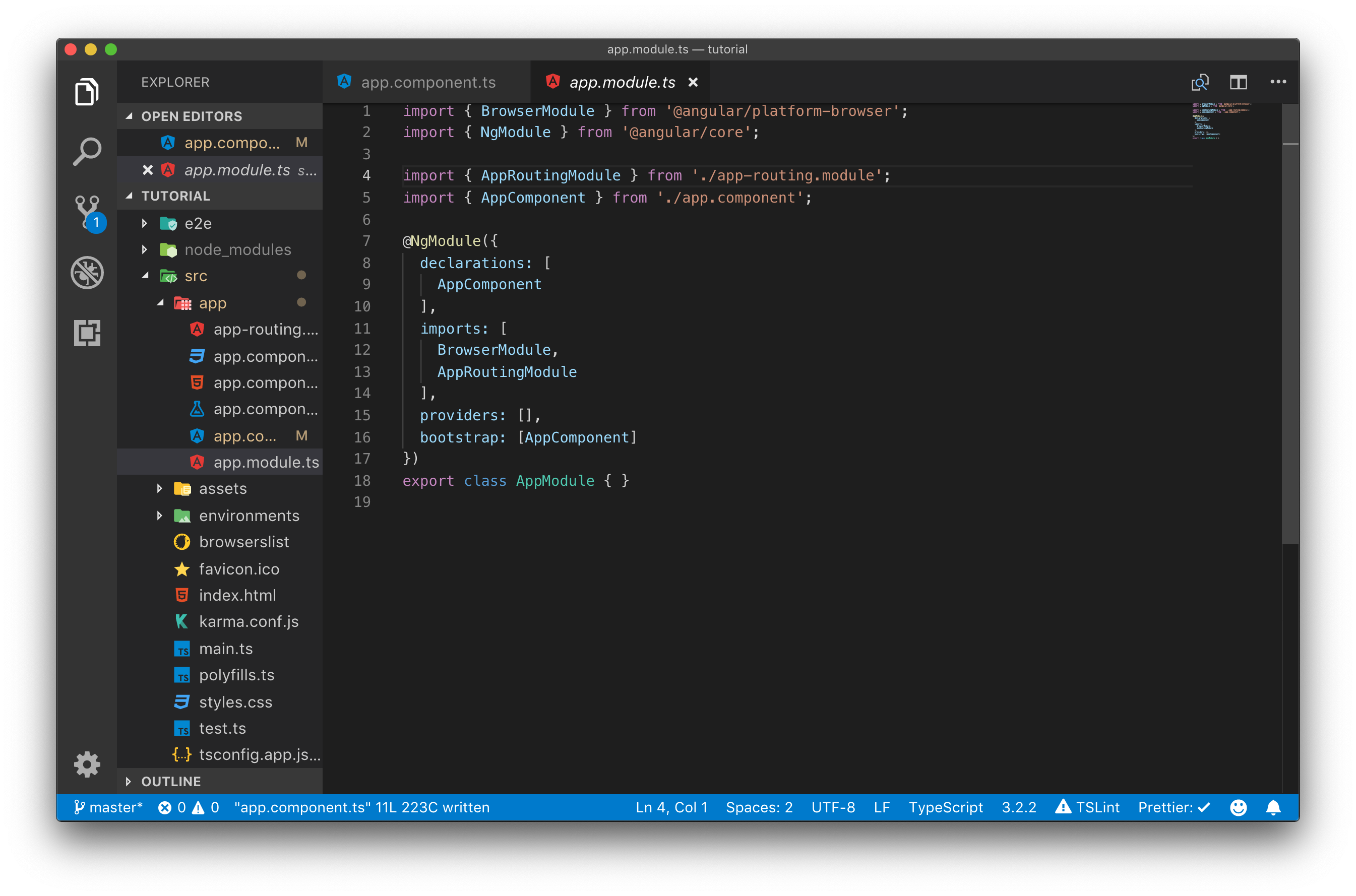This screenshot has width=1356, height=896.
Task: Open the Explorer view in activity bar
Action: tap(87, 91)
